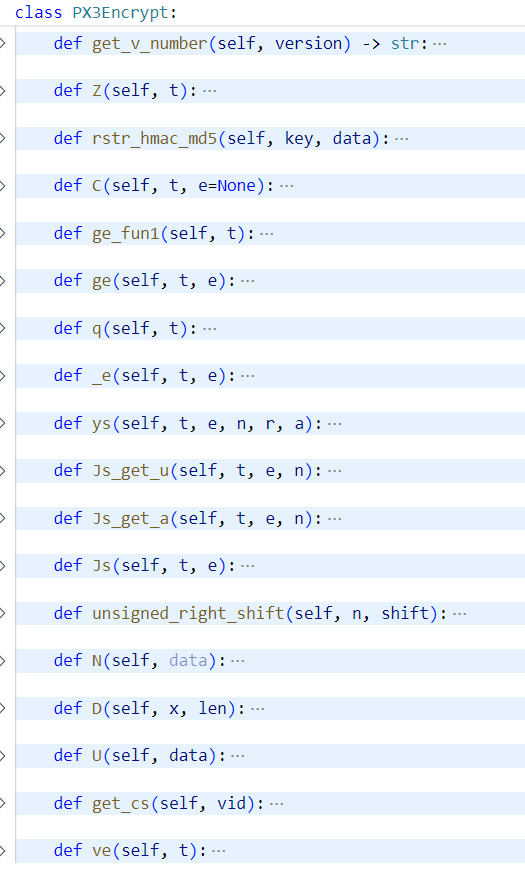Click the ellipsis after get_v_number signature
Viewport: 525px width, 872px height.
pyautogui.click(x=439, y=44)
